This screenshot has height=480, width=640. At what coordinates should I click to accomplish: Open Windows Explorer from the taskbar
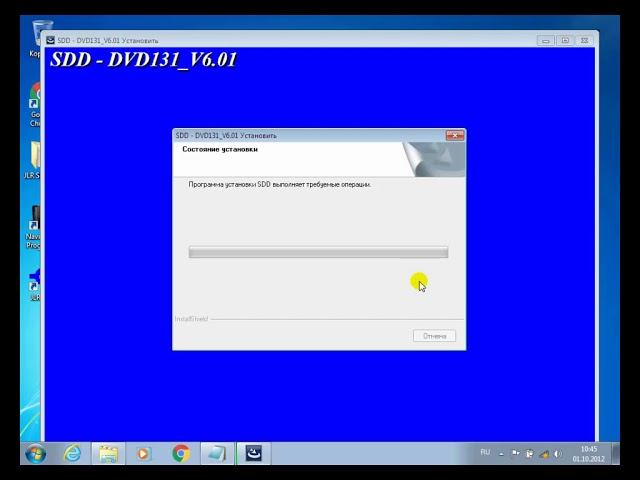(x=108, y=453)
